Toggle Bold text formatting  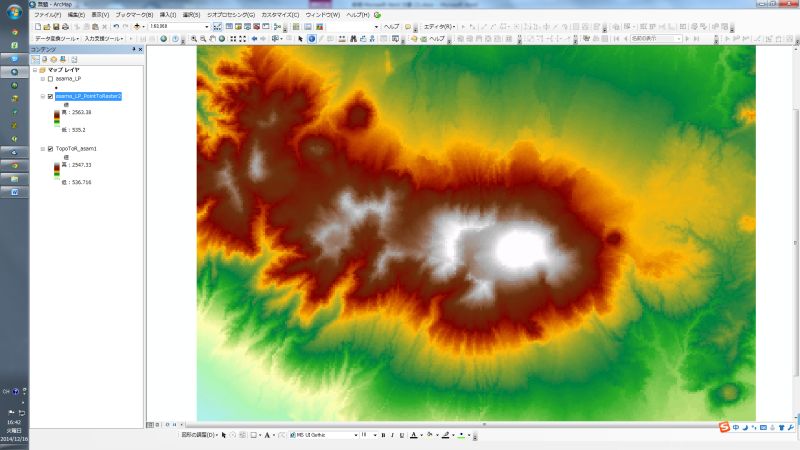(x=383, y=435)
